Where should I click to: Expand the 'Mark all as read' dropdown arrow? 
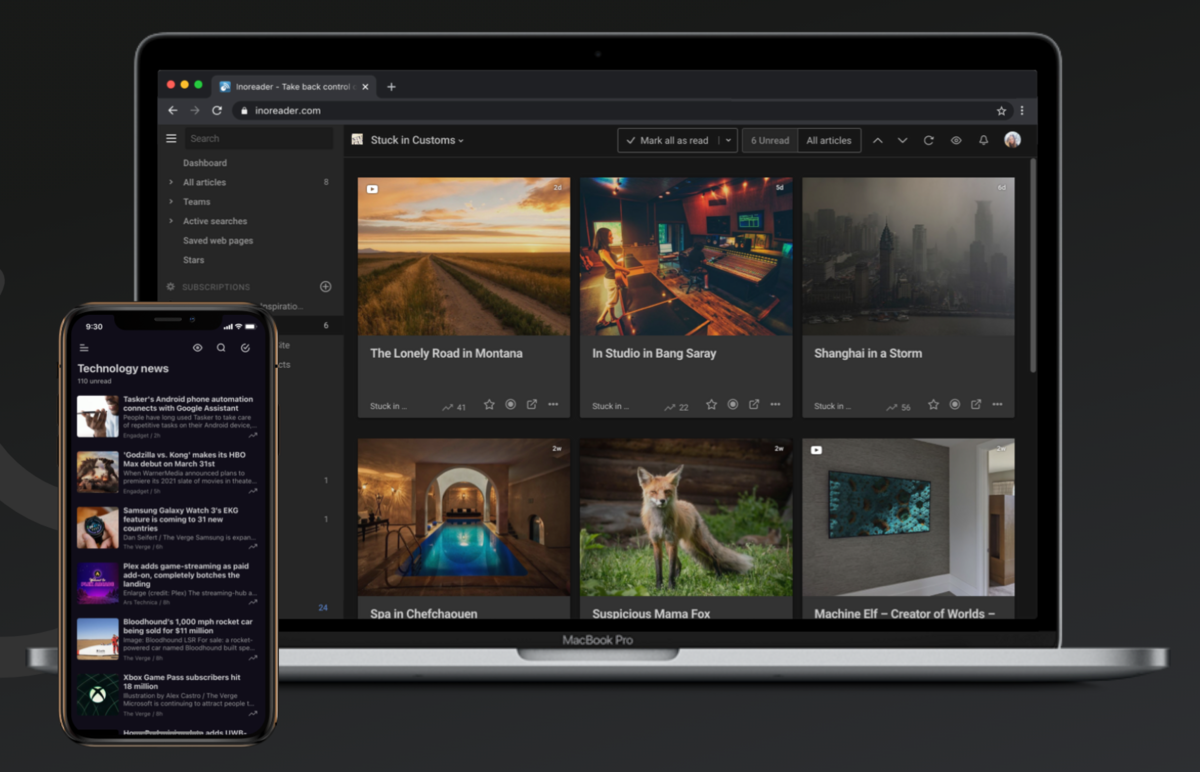coord(729,140)
